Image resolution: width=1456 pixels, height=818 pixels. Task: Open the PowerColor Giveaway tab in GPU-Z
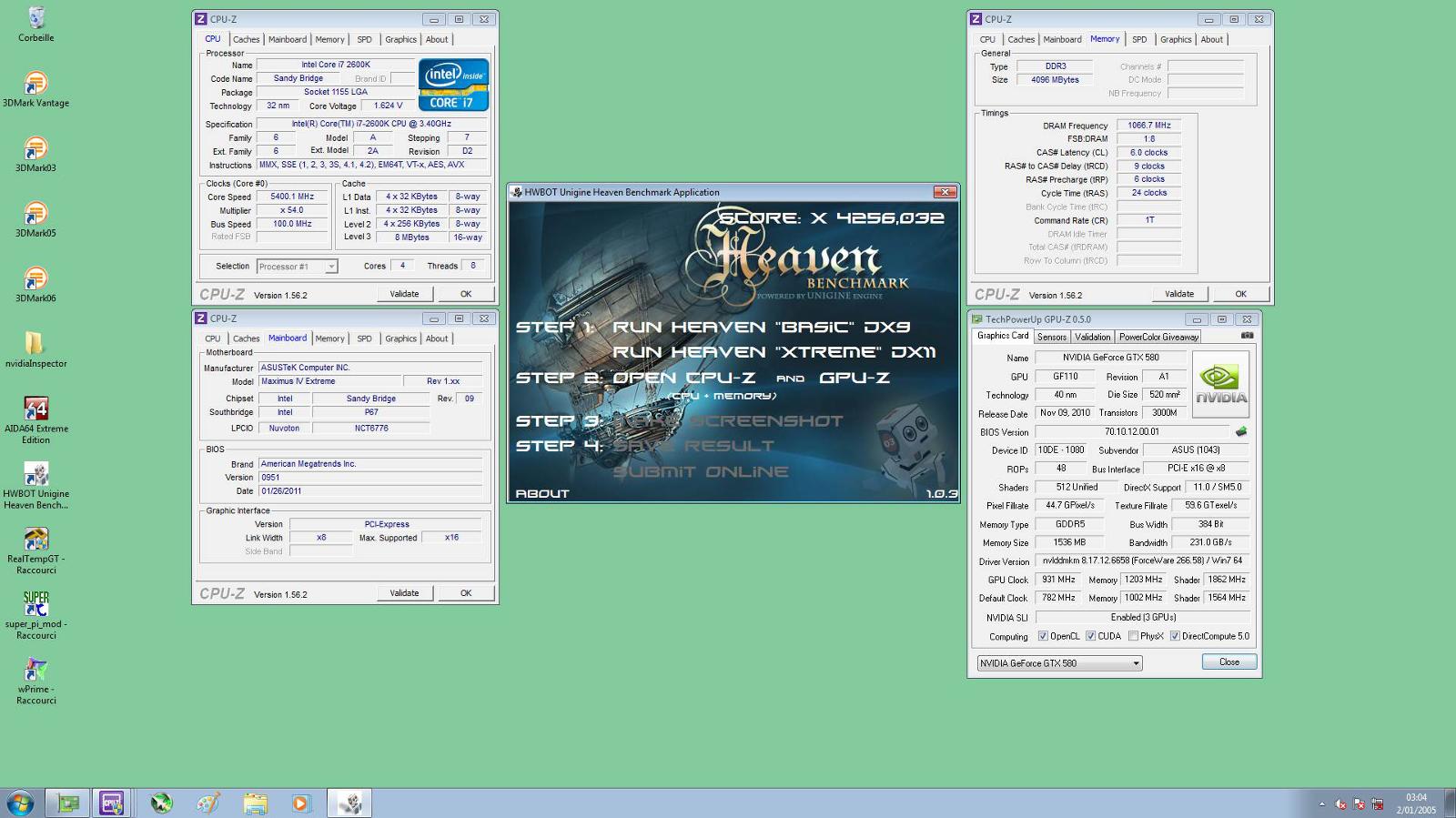(x=1158, y=337)
